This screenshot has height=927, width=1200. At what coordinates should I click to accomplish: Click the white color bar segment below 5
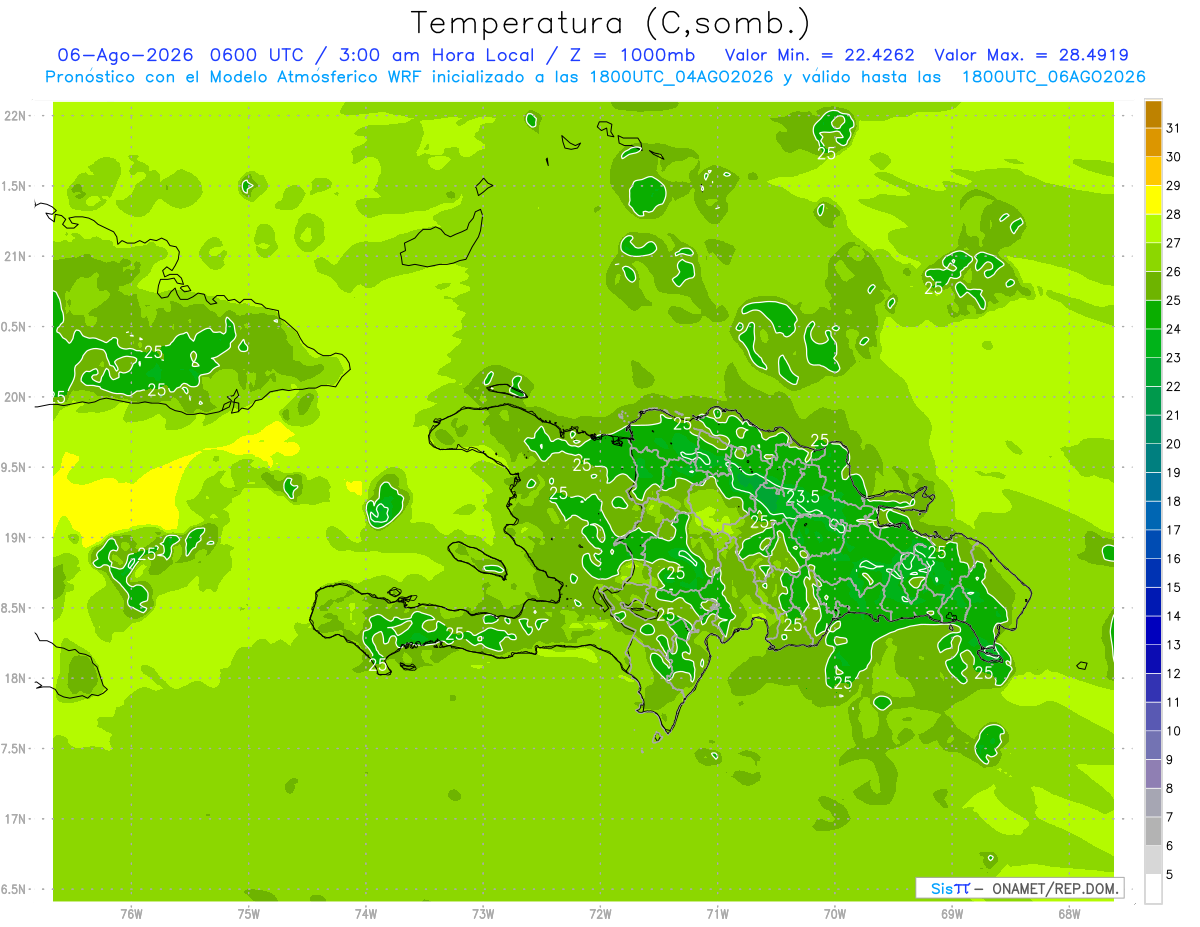1153,889
